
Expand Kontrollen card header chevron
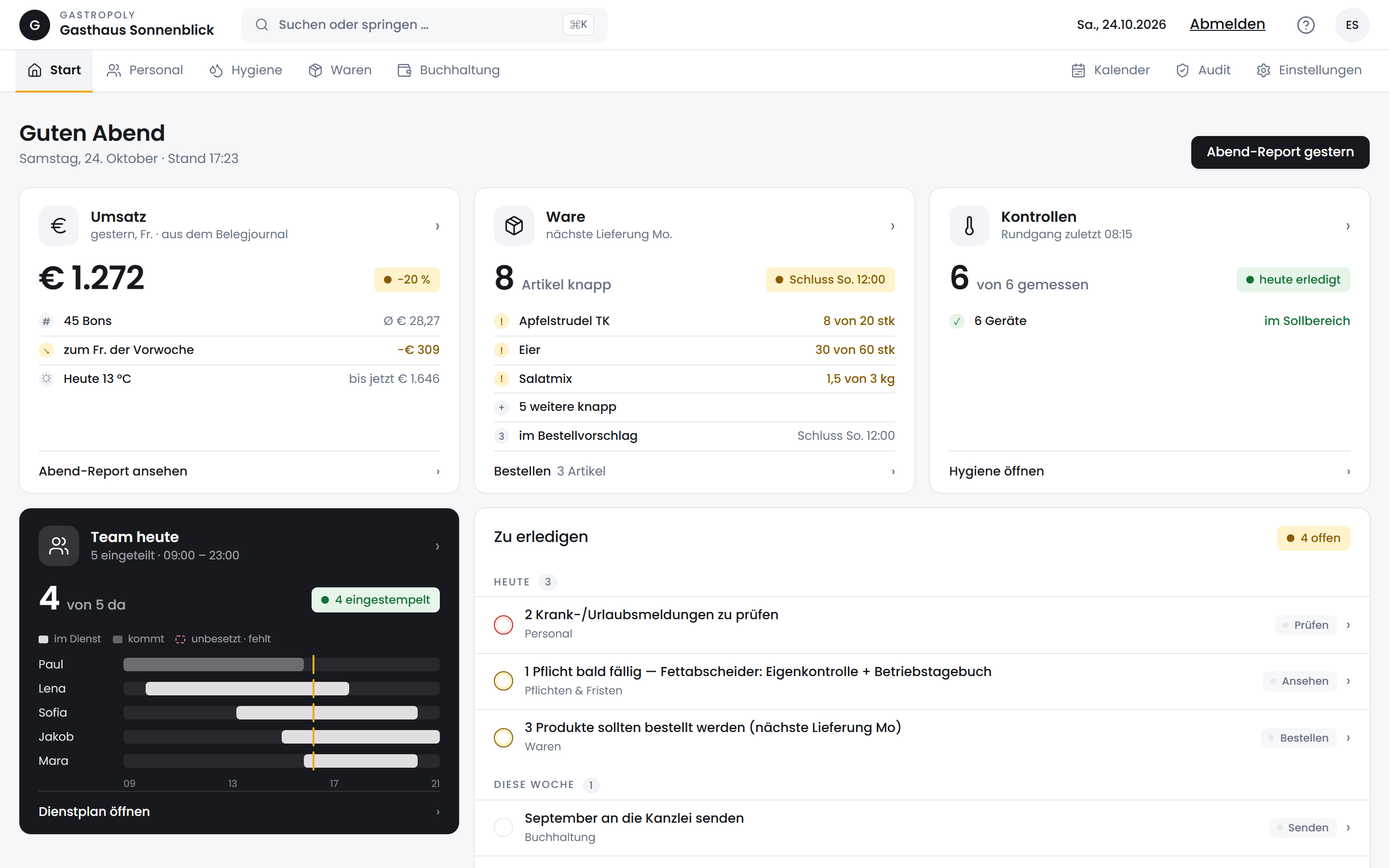[x=1348, y=226]
